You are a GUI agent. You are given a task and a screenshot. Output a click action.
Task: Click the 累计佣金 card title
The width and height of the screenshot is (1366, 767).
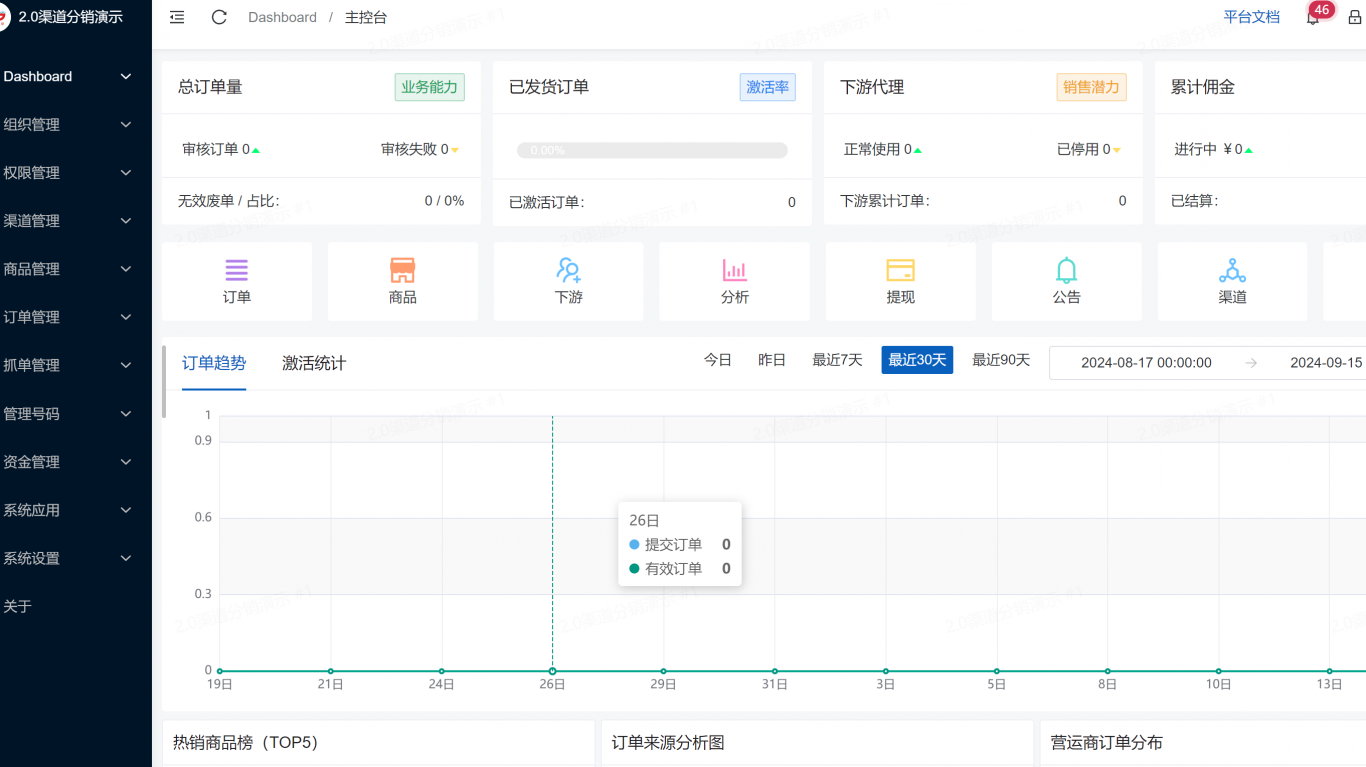1203,87
